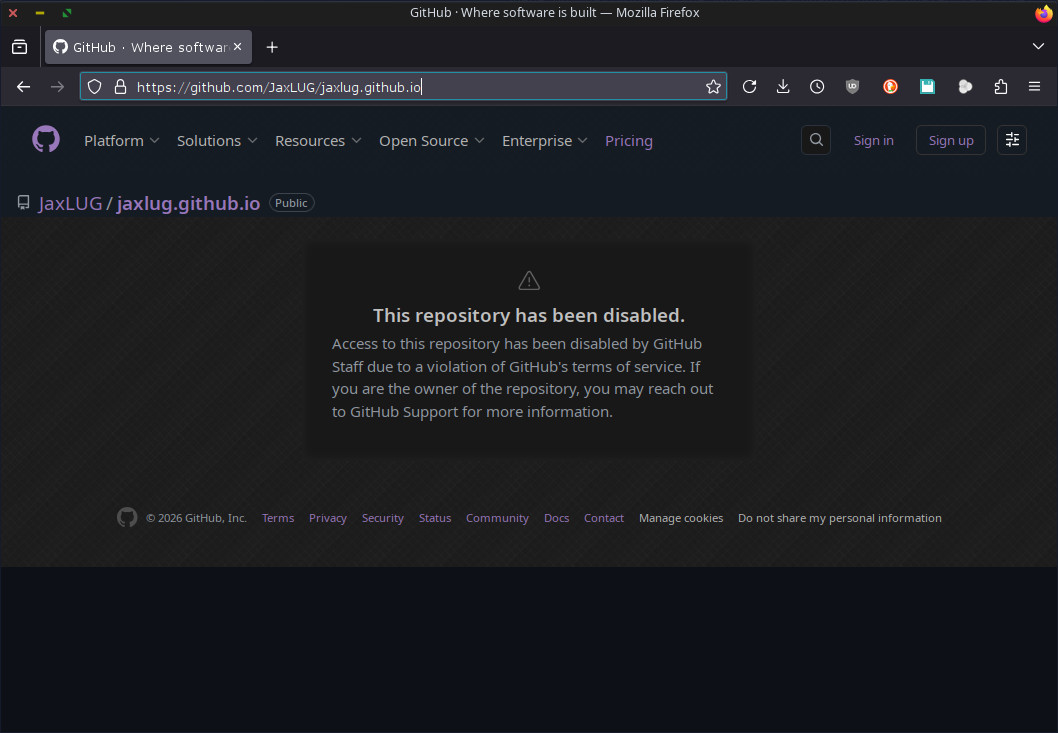Open the appearance settings sliders button
This screenshot has height=733, width=1058.
coord(1012,140)
